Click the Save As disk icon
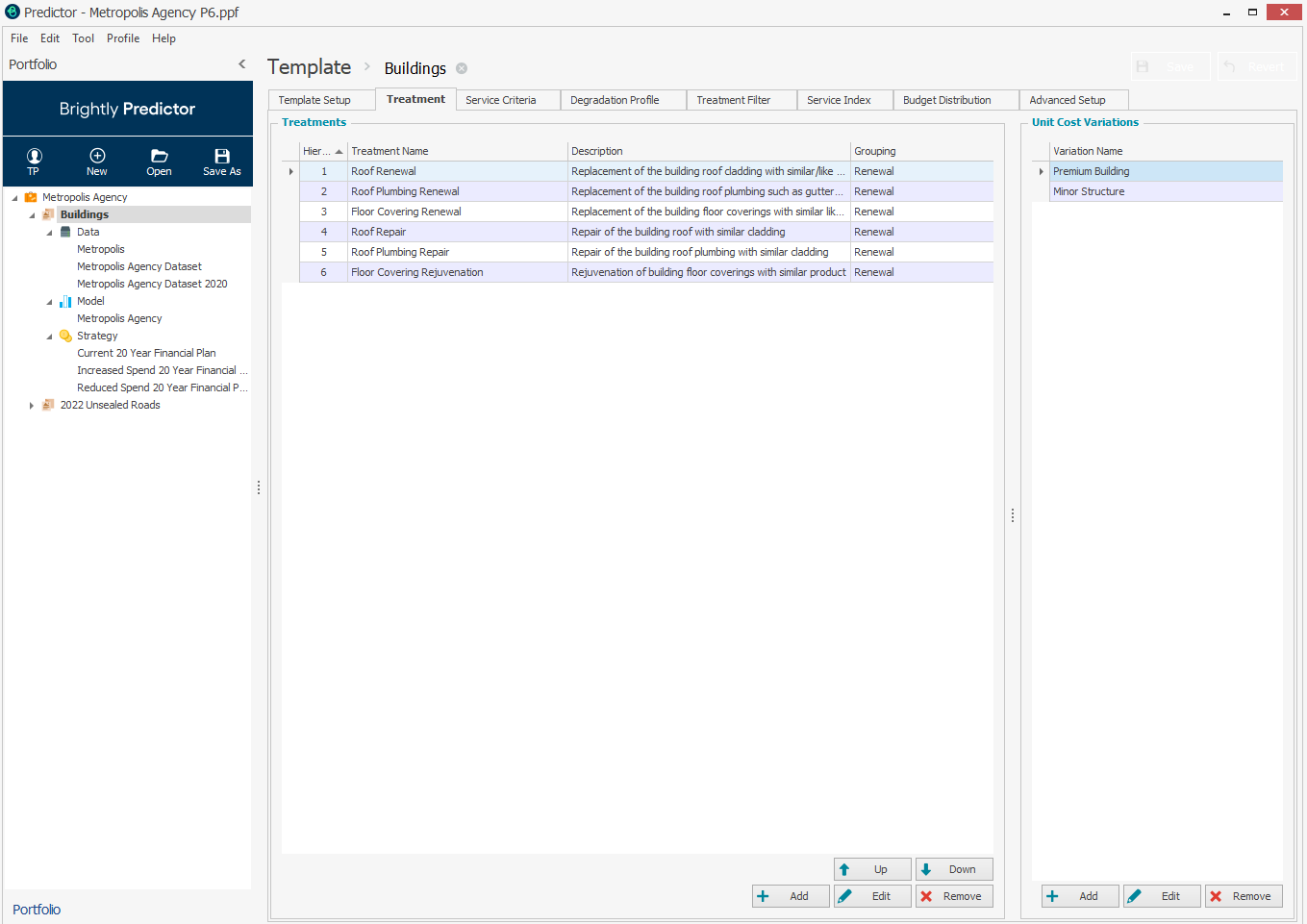The height and width of the screenshot is (924, 1307). [x=222, y=162]
